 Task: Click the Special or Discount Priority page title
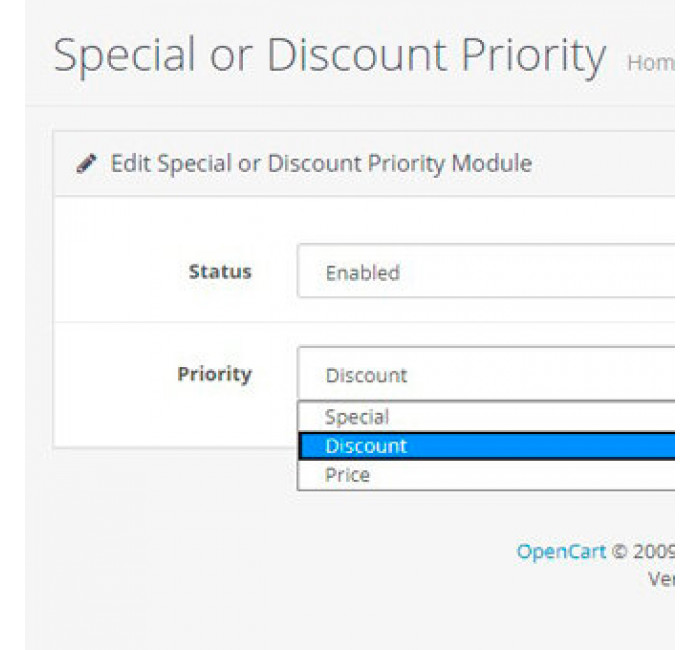[x=329, y=56]
